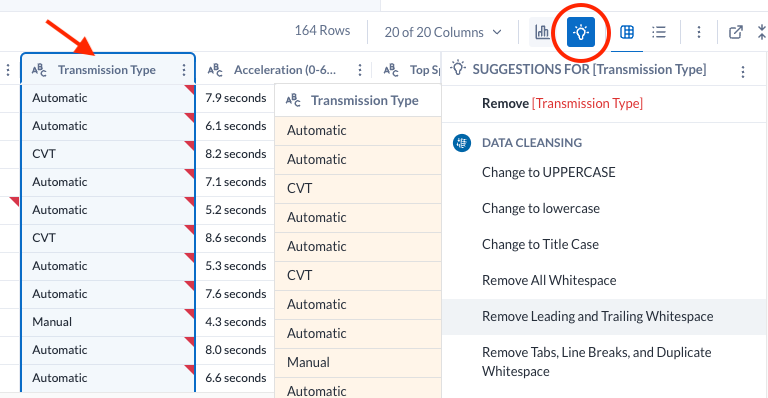Viewport: 768px width, 398px height.
Task: Open the toolbar three-dot more options
Action: pyautogui.click(x=699, y=32)
